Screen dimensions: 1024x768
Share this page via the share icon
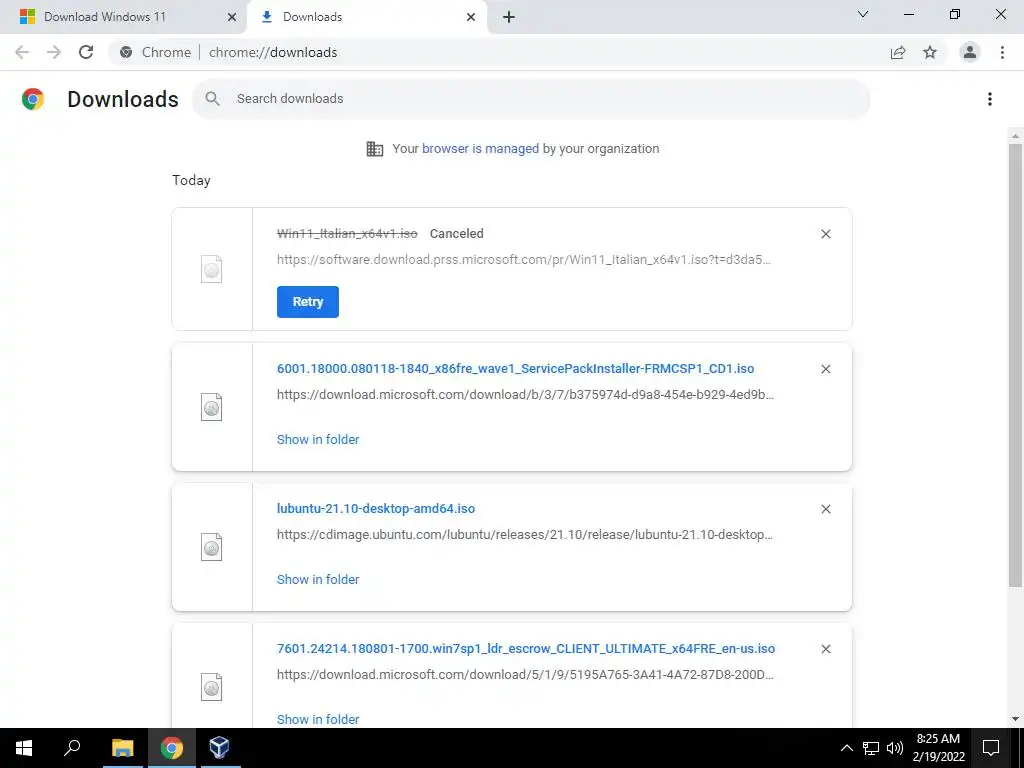click(x=898, y=52)
